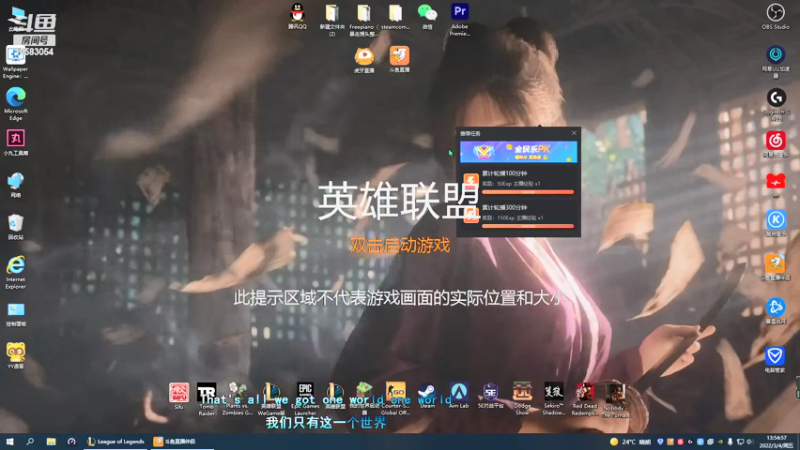Open the 控制面板 control panel icon
The height and width of the screenshot is (450, 800).
(15, 313)
